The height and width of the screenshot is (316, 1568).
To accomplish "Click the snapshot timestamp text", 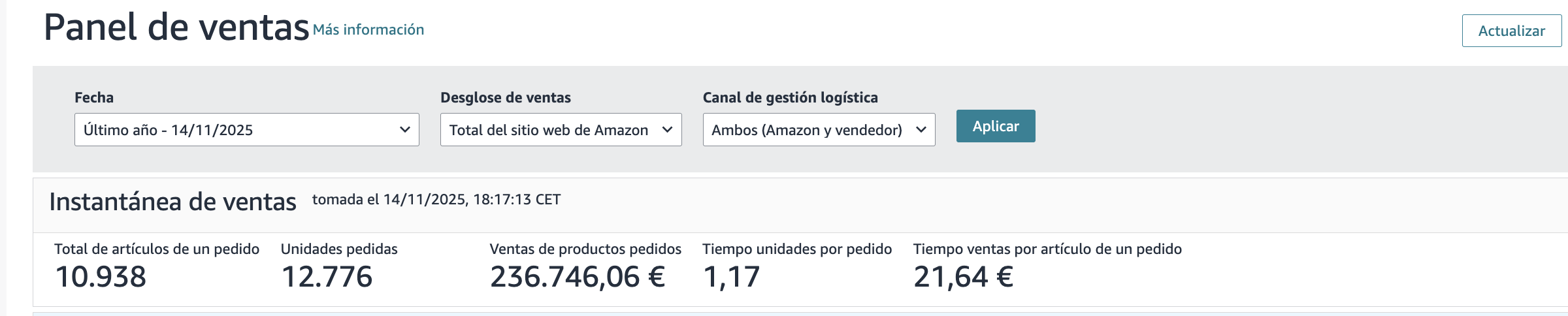I will click(x=436, y=200).
